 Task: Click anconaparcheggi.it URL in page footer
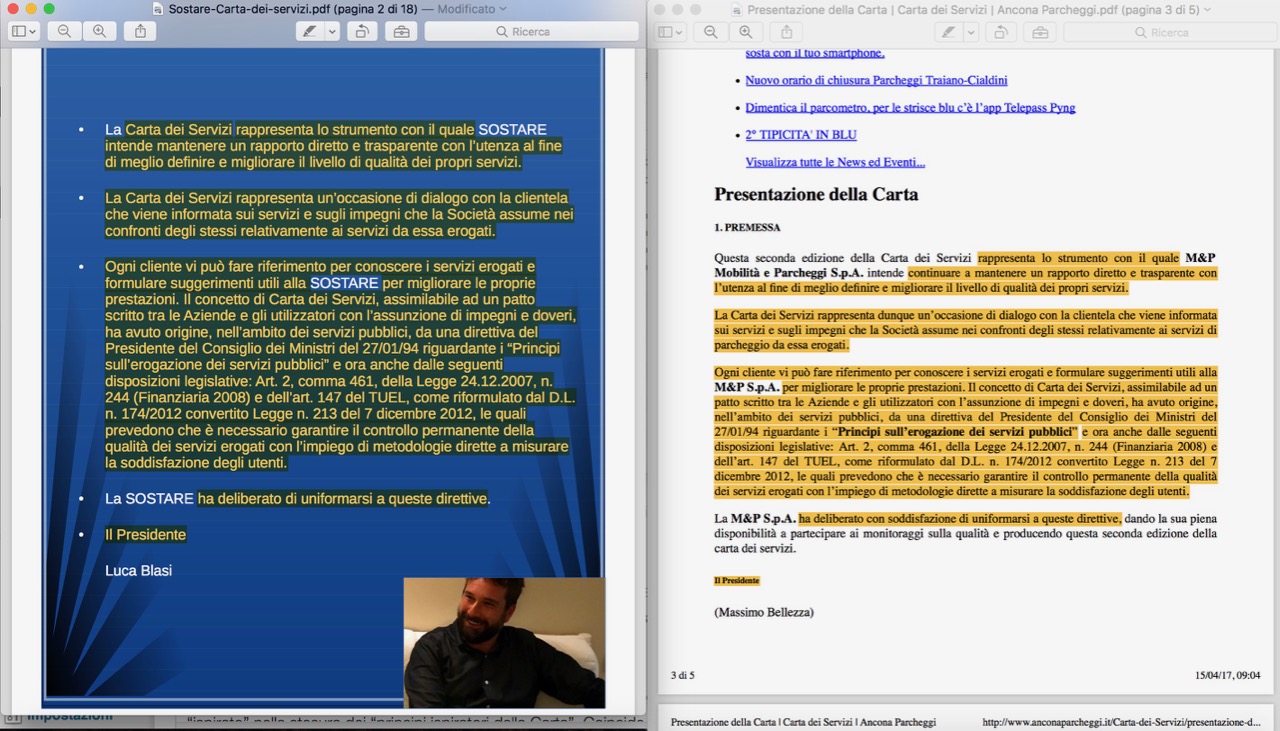(x=1121, y=722)
